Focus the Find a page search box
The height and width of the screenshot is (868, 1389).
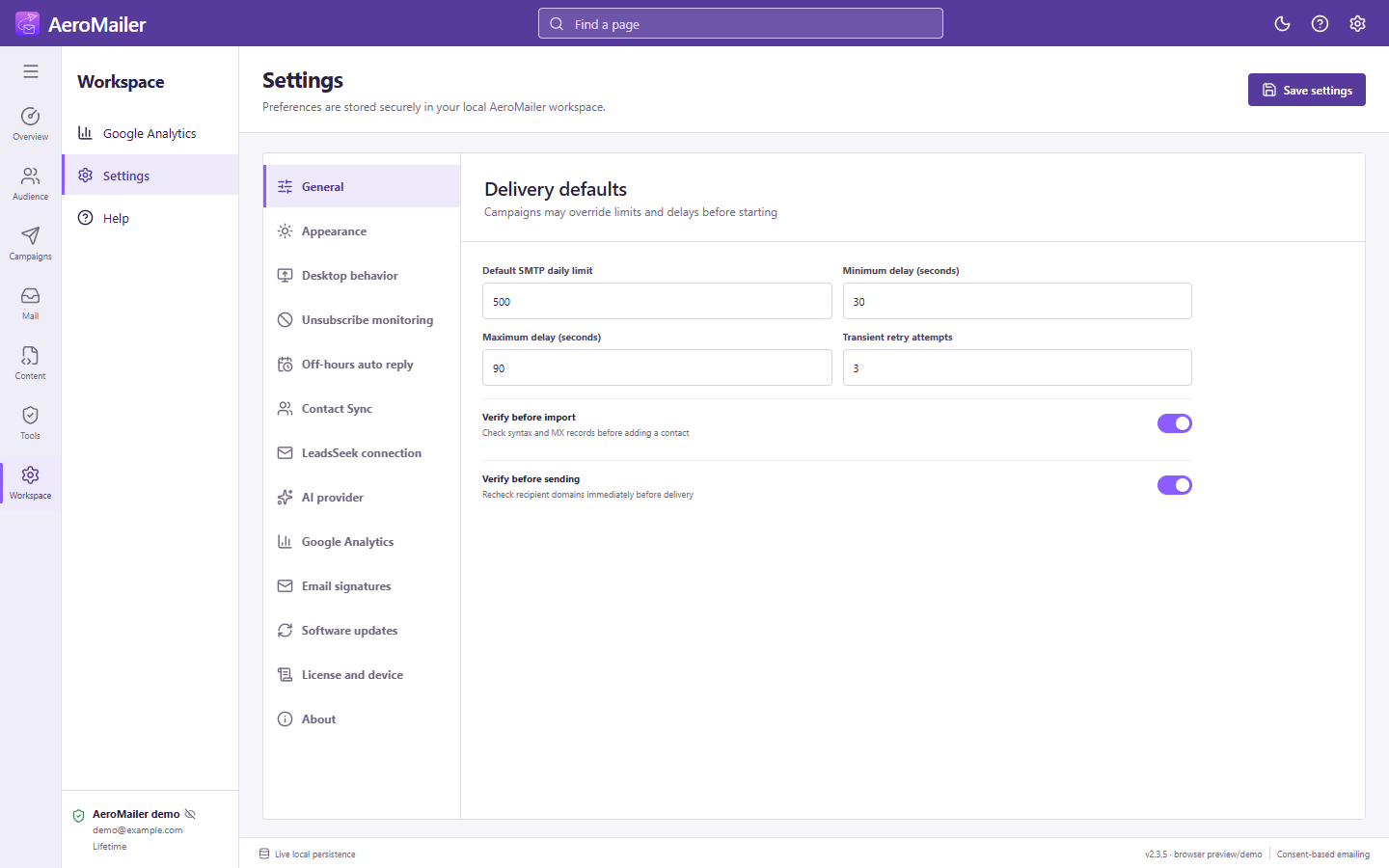coord(741,23)
